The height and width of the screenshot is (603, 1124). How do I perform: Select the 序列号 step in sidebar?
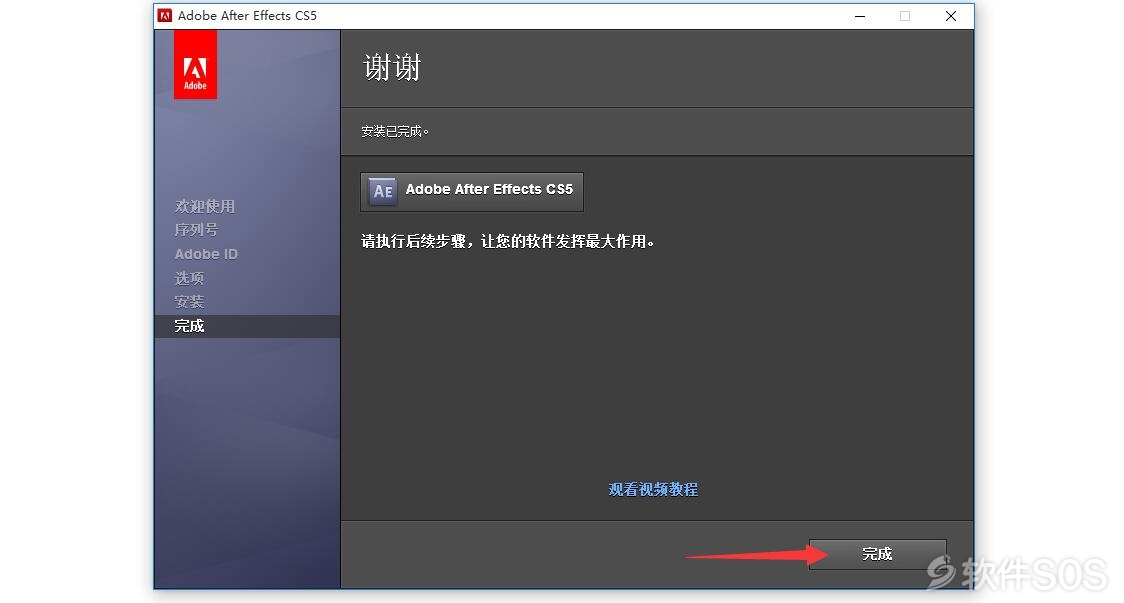point(196,230)
